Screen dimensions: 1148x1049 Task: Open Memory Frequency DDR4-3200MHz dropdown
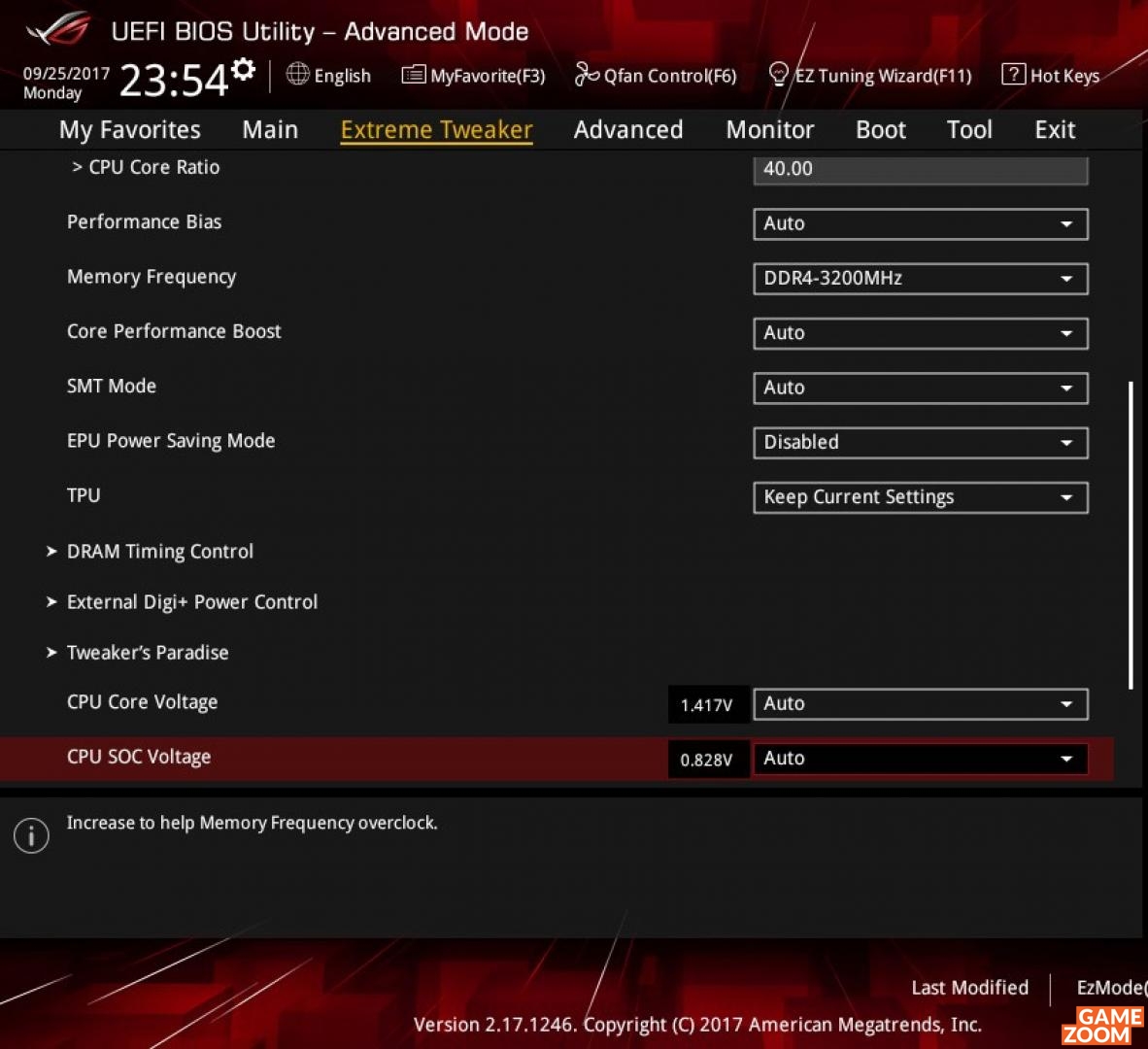pyautogui.click(x=921, y=279)
